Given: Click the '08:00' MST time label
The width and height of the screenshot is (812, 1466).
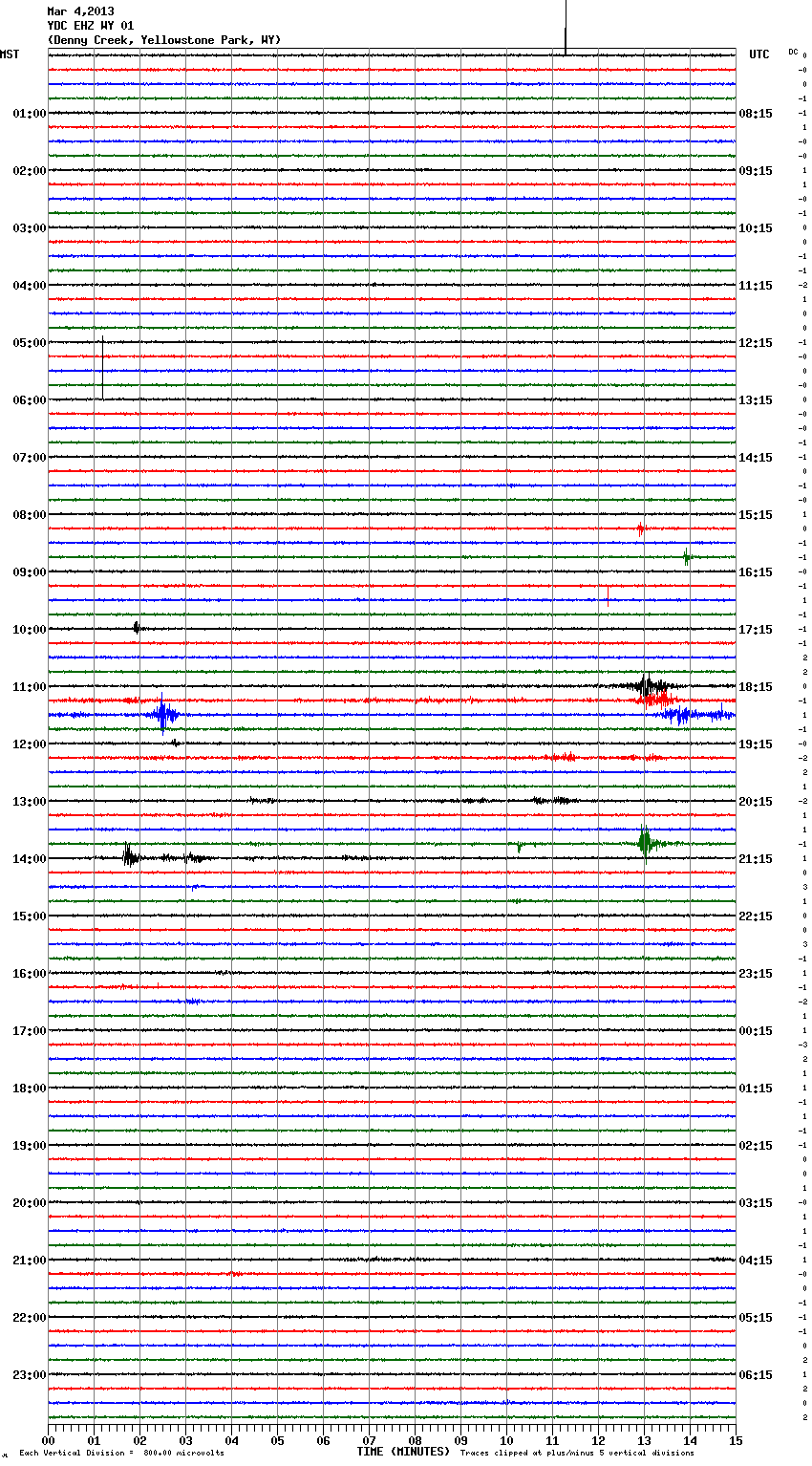Looking at the screenshot, I should pos(30,515).
